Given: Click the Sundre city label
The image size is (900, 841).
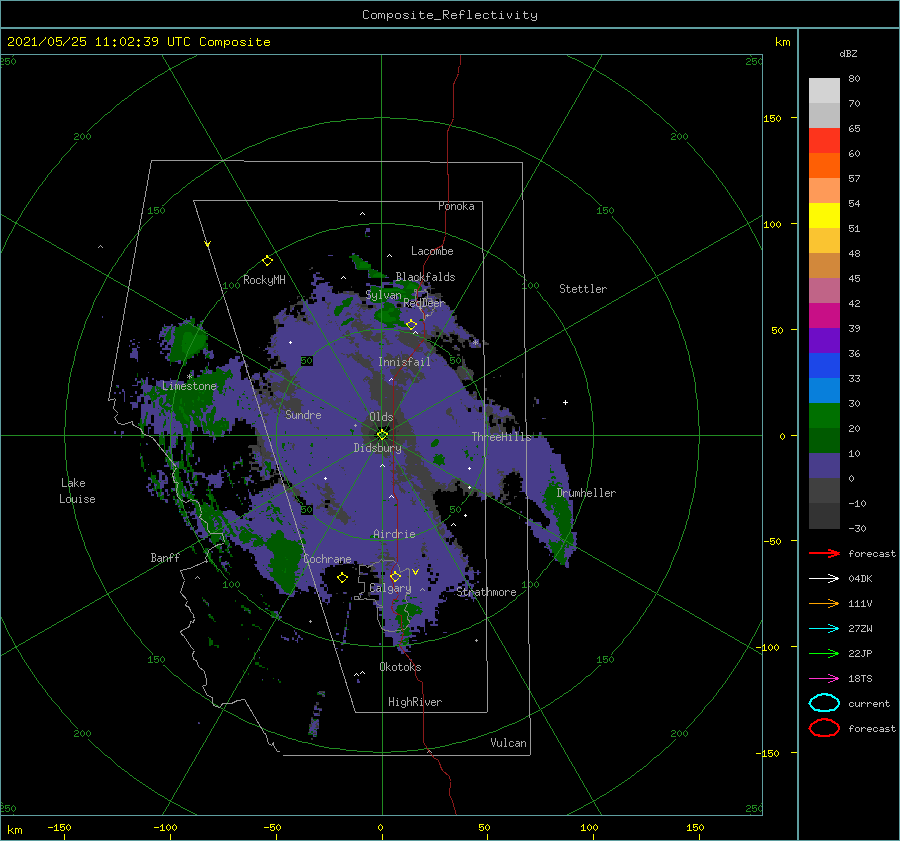Looking at the screenshot, I should (303, 414).
